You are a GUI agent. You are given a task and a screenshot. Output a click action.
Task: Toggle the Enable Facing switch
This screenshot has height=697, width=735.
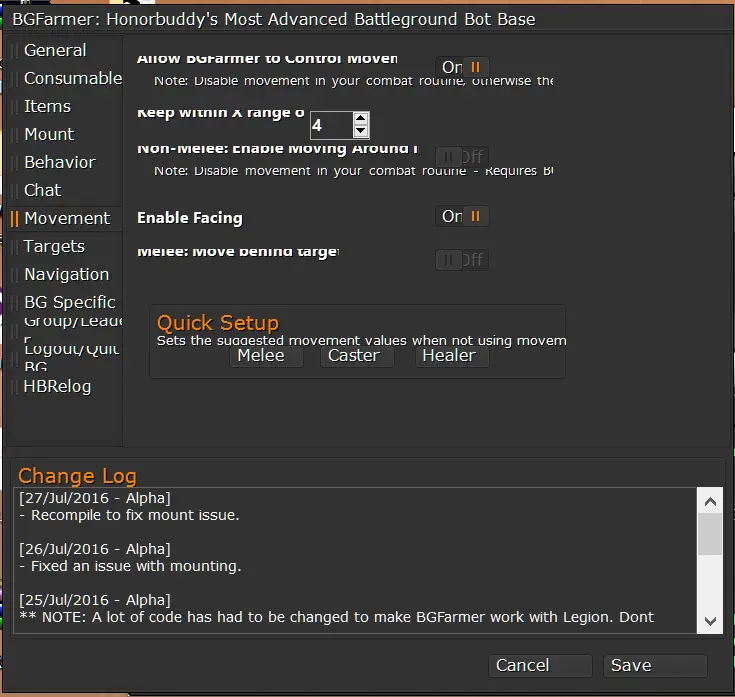tap(462, 216)
